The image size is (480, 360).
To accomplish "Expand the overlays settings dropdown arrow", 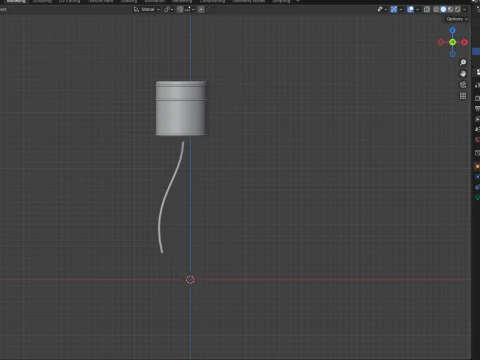I will pyautogui.click(x=417, y=9).
